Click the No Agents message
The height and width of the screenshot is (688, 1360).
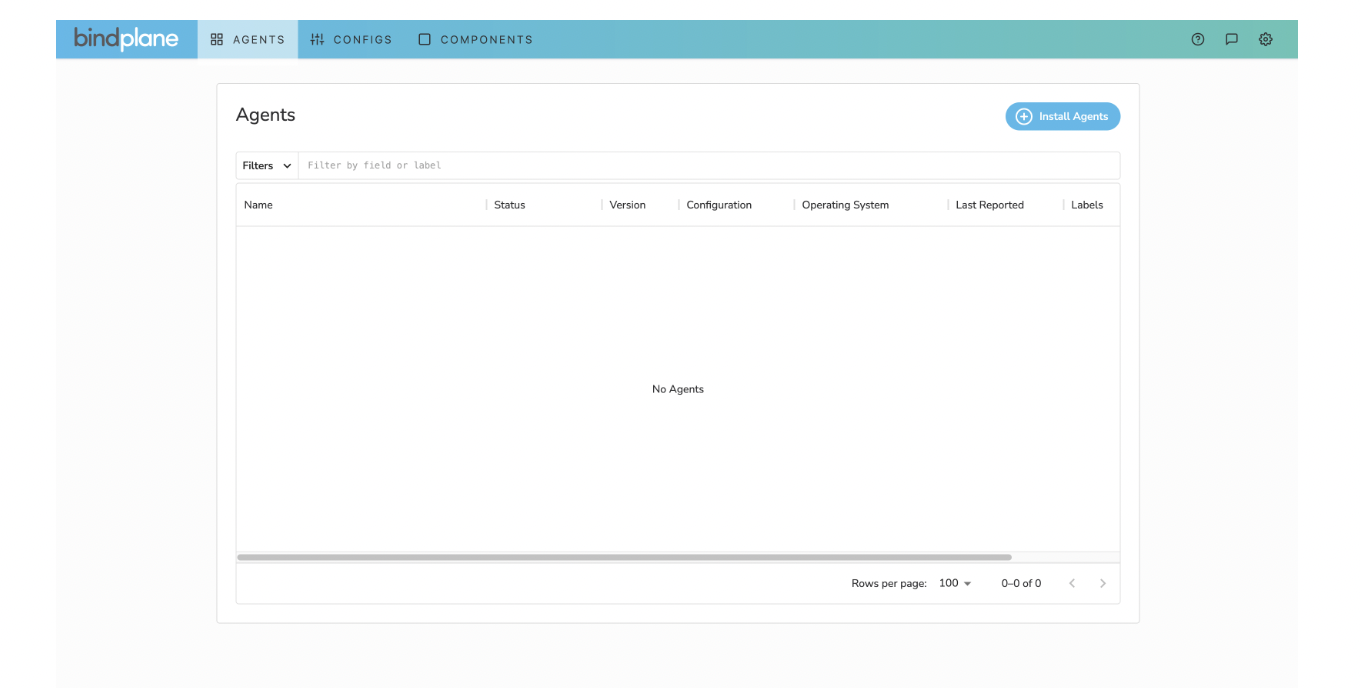(x=678, y=389)
